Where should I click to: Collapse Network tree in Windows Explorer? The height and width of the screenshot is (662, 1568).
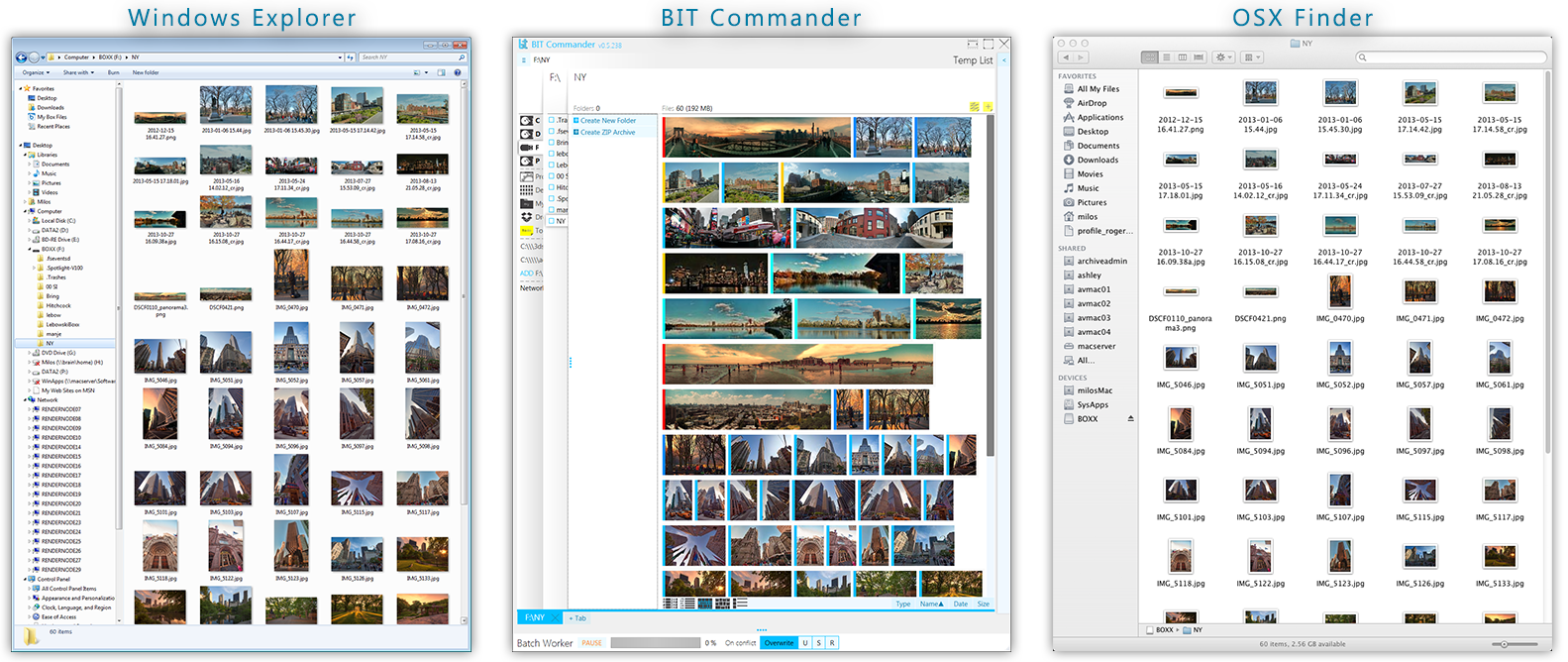click(x=25, y=400)
